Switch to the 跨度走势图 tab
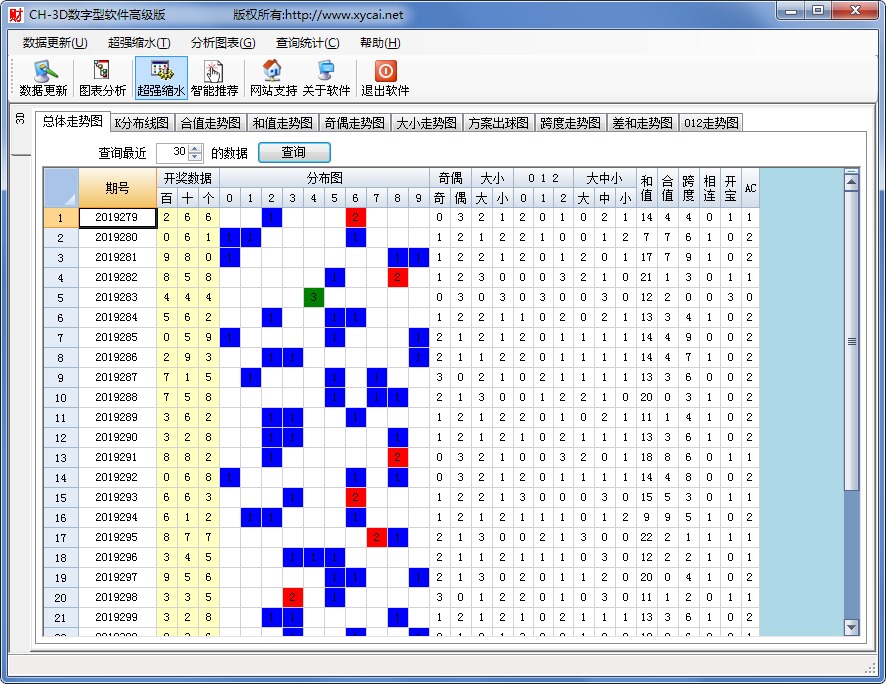886x684 pixels. pyautogui.click(x=570, y=123)
